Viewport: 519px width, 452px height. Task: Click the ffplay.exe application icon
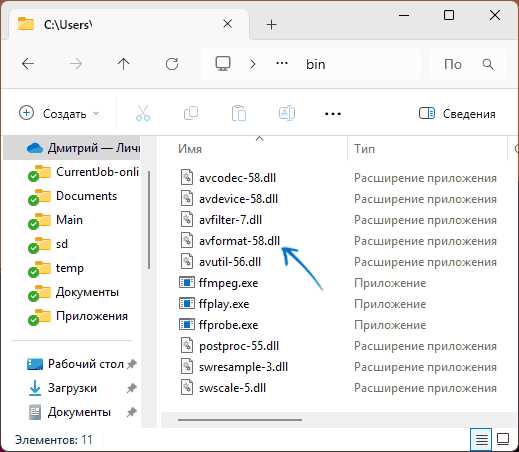point(187,304)
